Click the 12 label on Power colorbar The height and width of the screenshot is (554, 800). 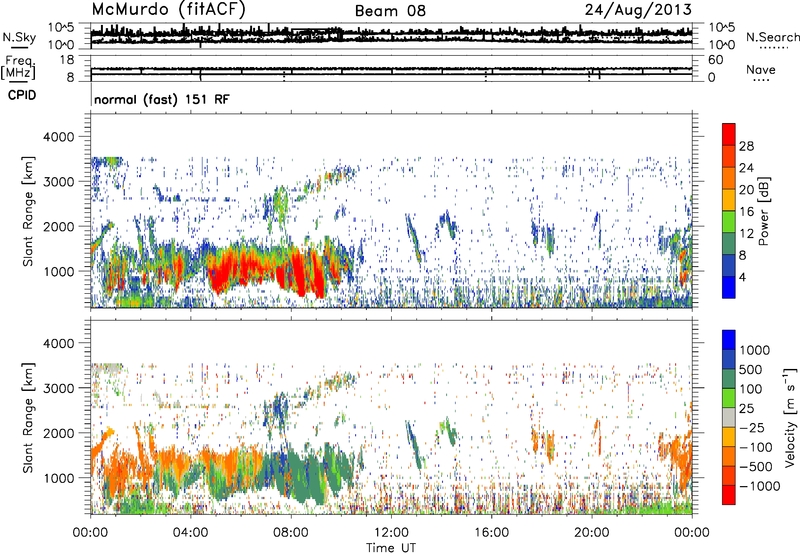coord(746,233)
